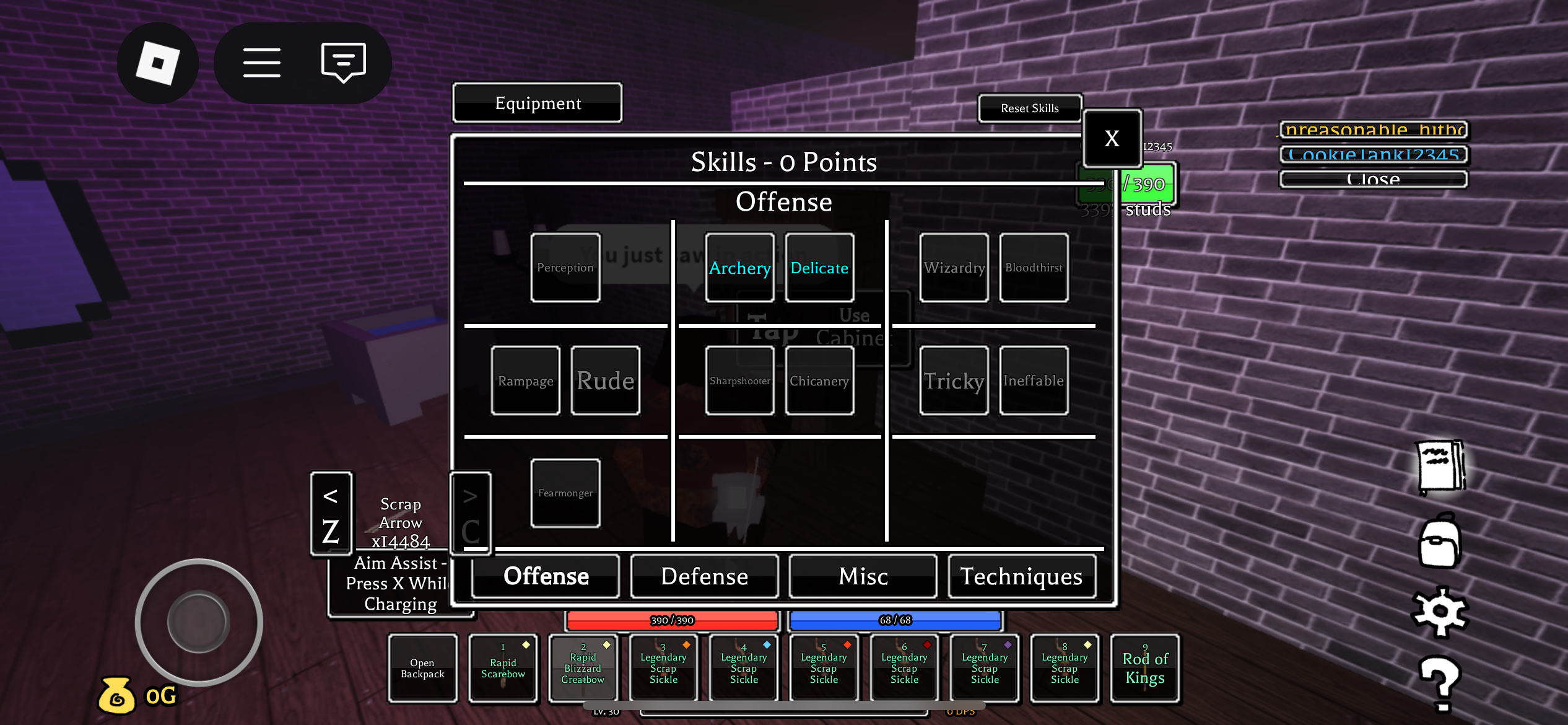Click the Reset Skills button

coord(1030,108)
